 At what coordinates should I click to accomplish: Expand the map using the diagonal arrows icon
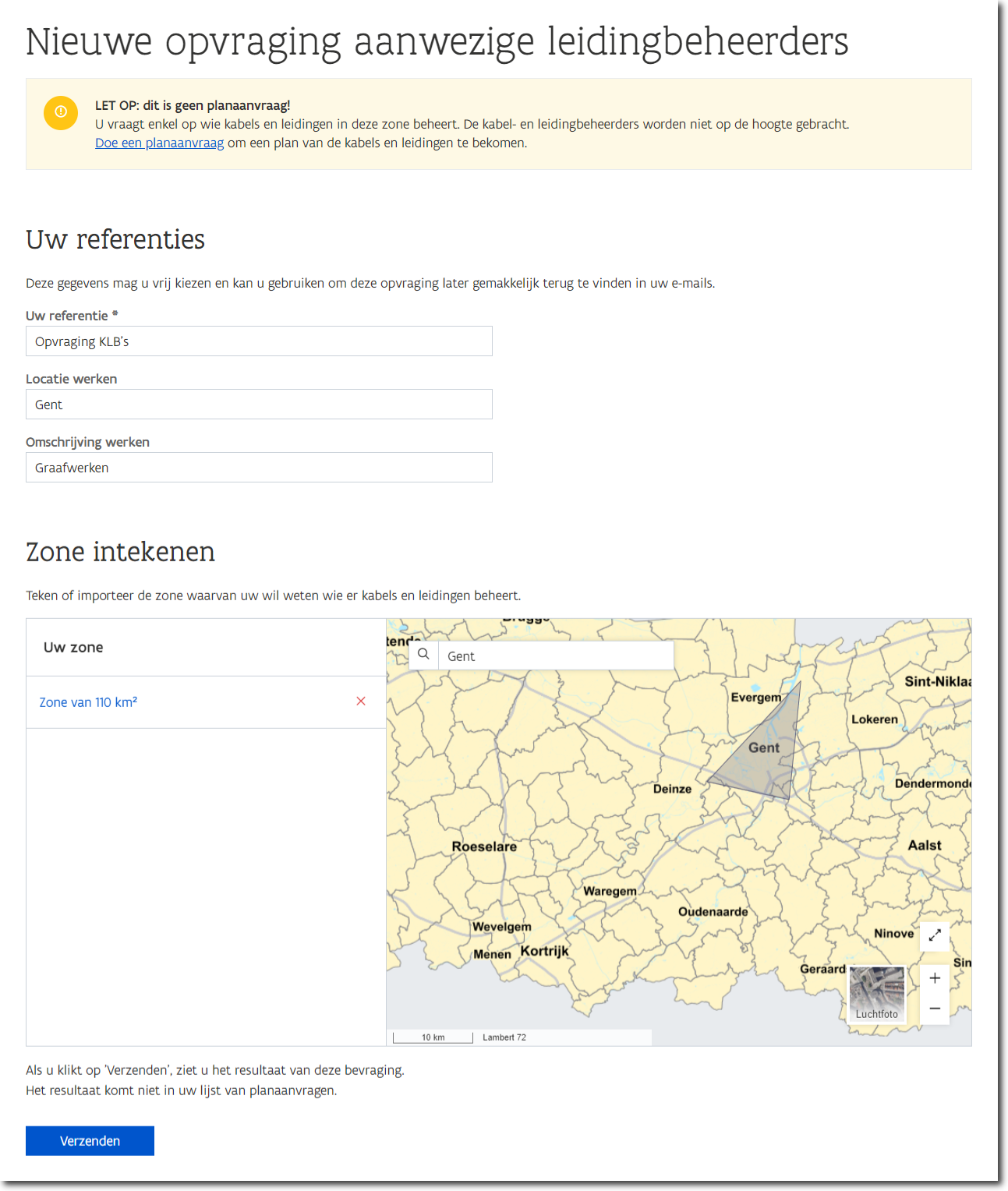[935, 935]
